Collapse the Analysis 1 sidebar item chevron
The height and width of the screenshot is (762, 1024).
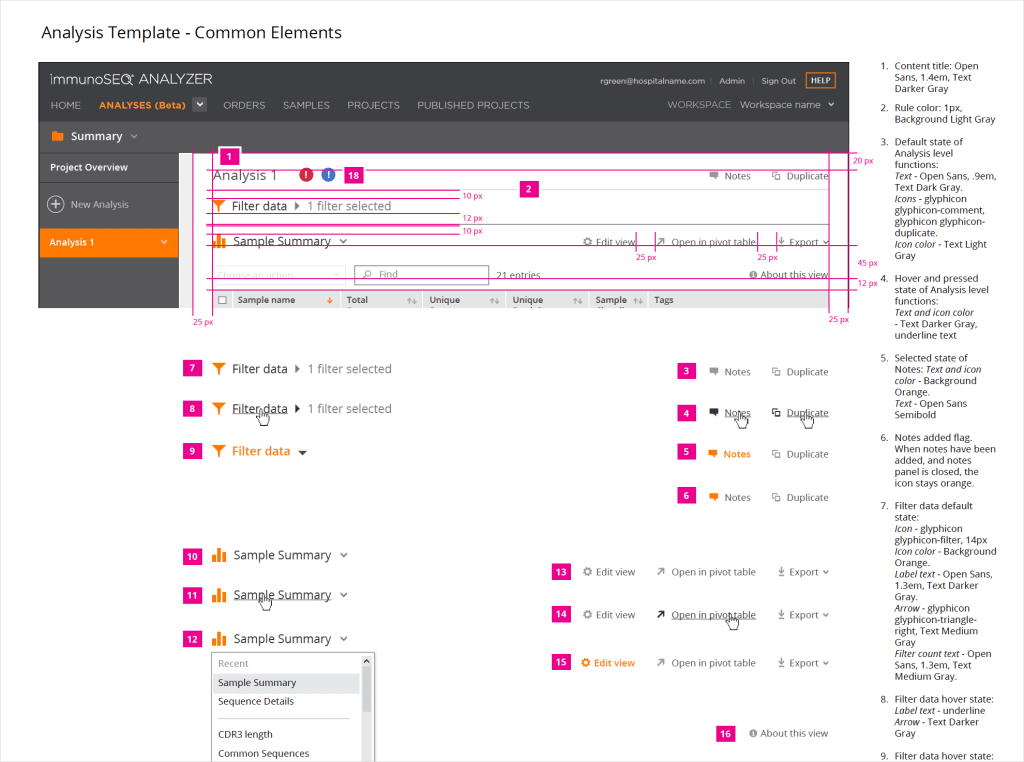[x=164, y=242]
